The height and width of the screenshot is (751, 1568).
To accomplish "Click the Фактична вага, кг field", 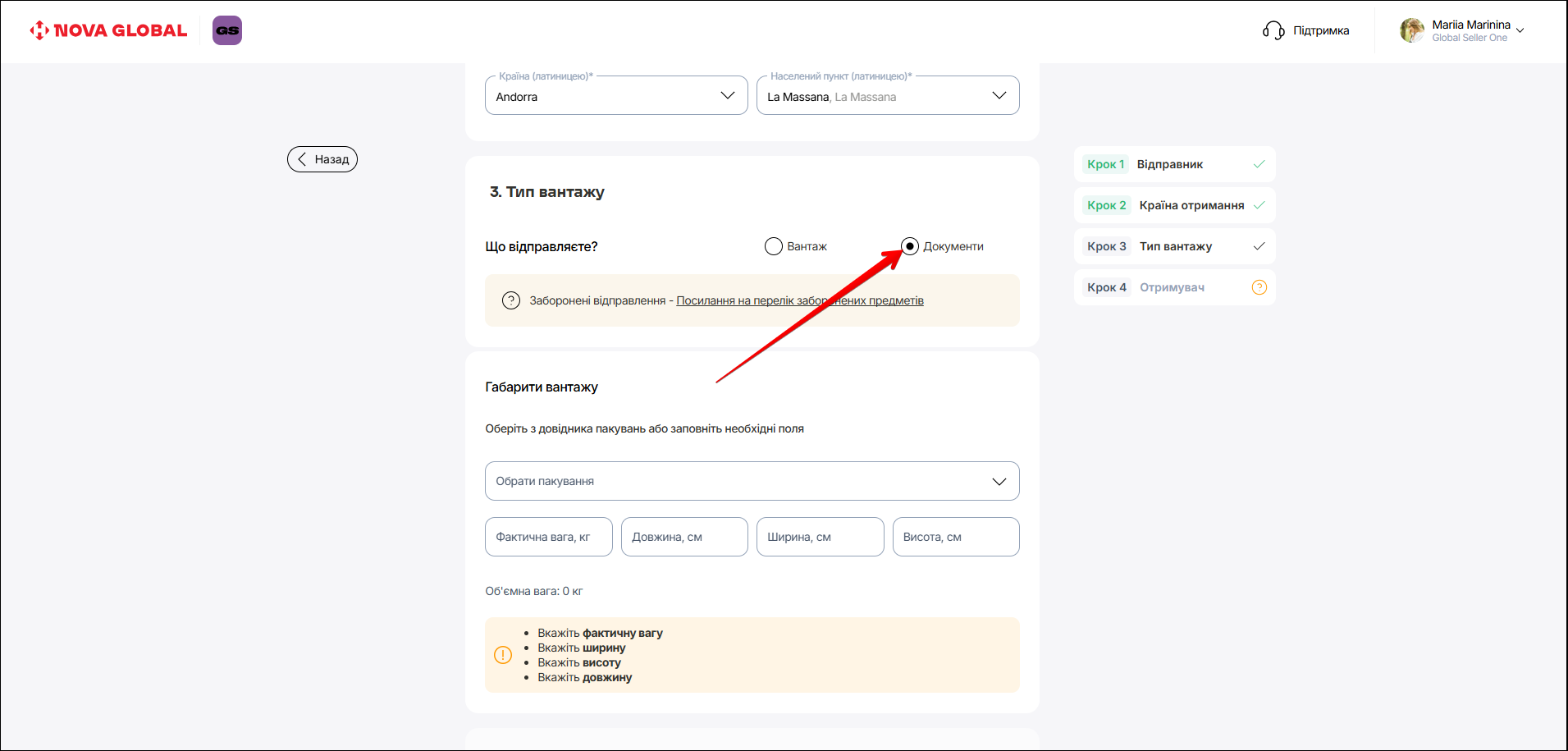I will (548, 537).
